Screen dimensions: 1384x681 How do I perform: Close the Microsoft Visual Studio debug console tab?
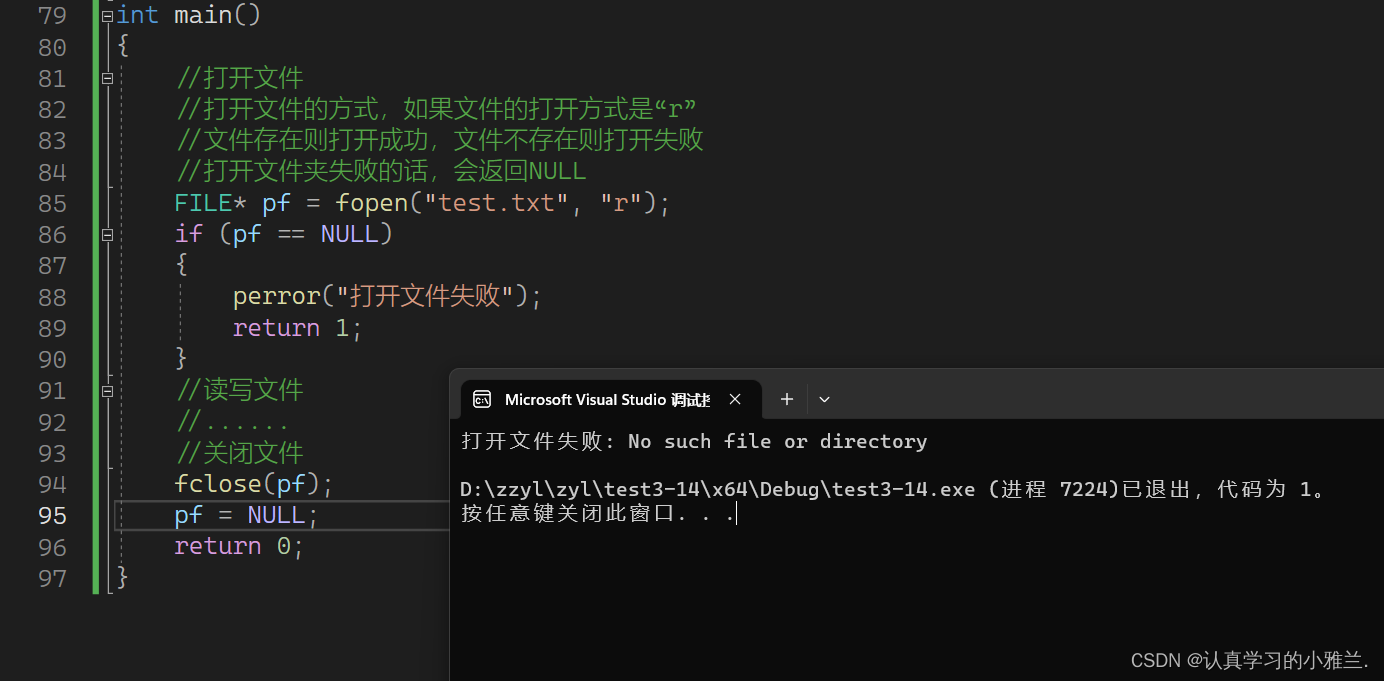click(x=735, y=399)
